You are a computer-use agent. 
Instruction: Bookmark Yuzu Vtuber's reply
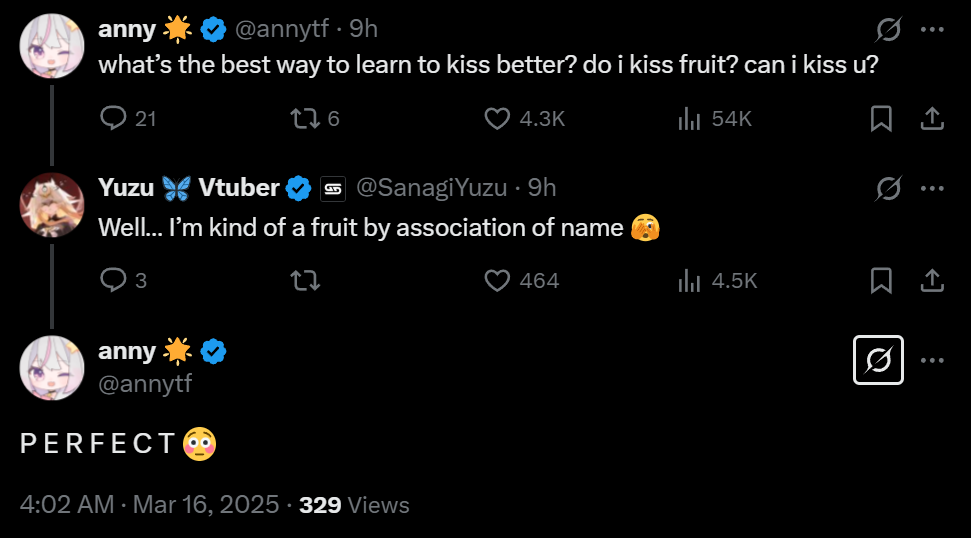[881, 280]
